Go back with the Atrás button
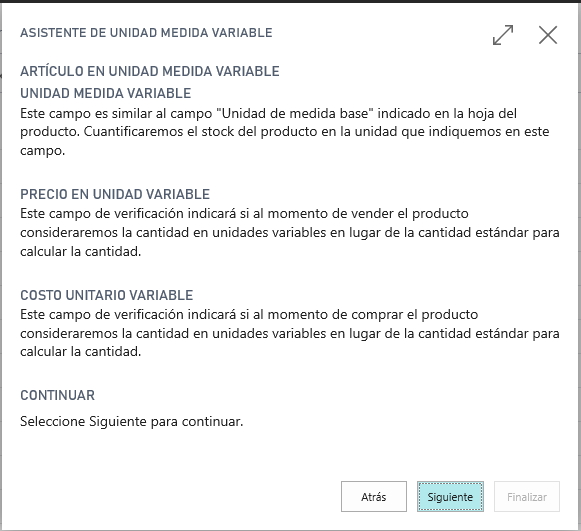The image size is (581, 531). 374,497
